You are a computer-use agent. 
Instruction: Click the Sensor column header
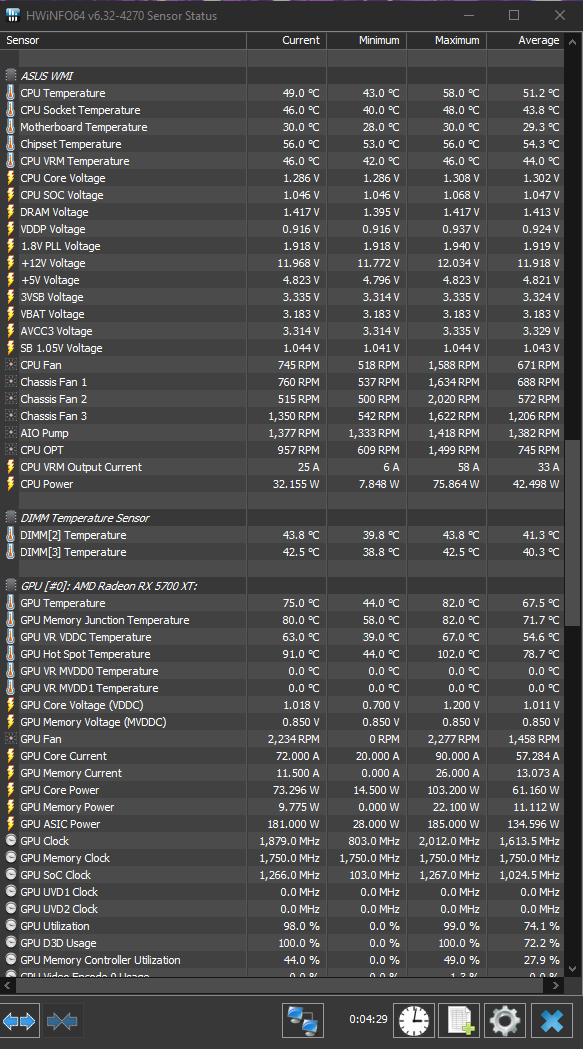(123, 40)
